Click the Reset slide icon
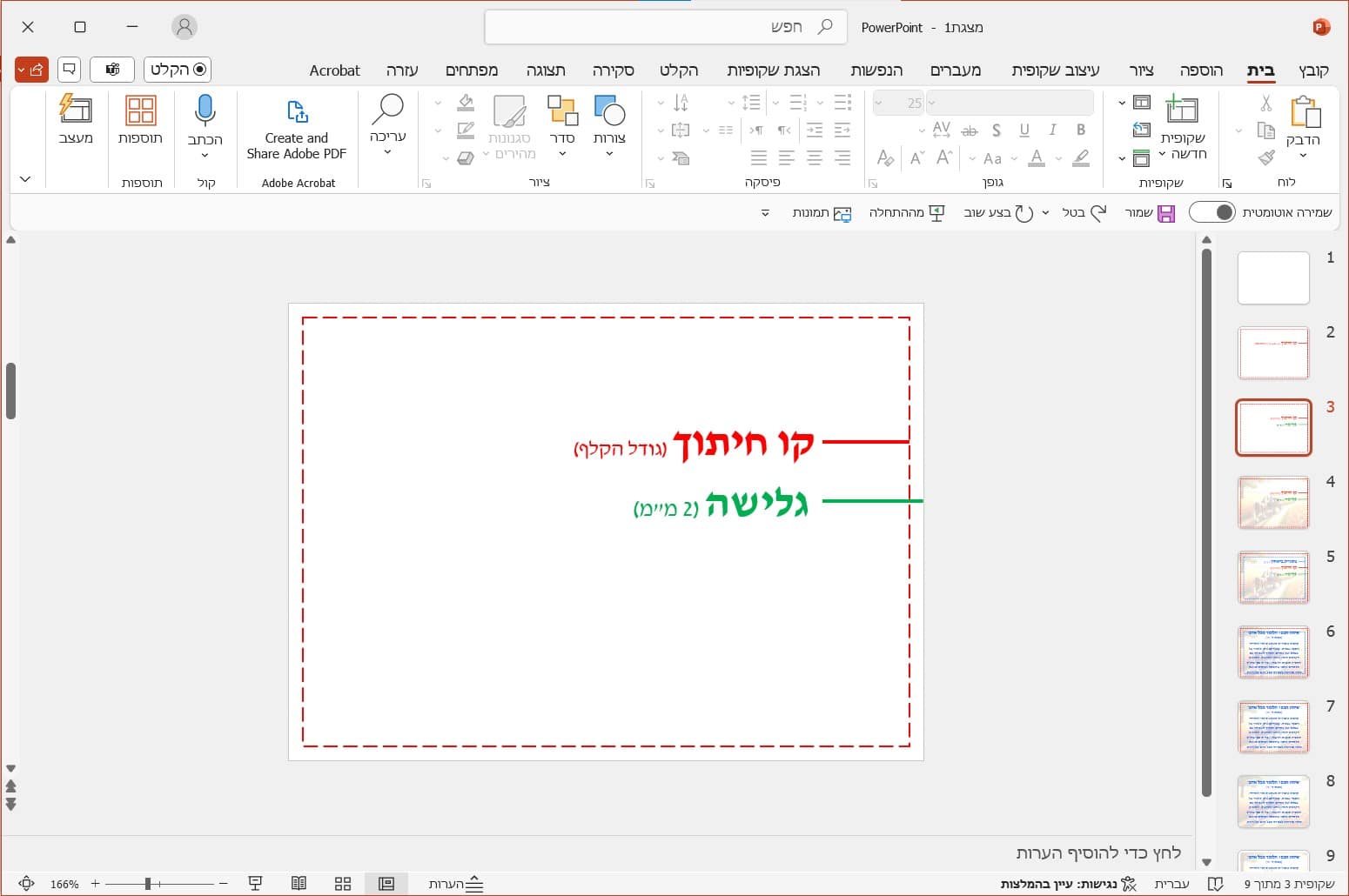Screen dimensions: 1349x896 click(x=1141, y=130)
